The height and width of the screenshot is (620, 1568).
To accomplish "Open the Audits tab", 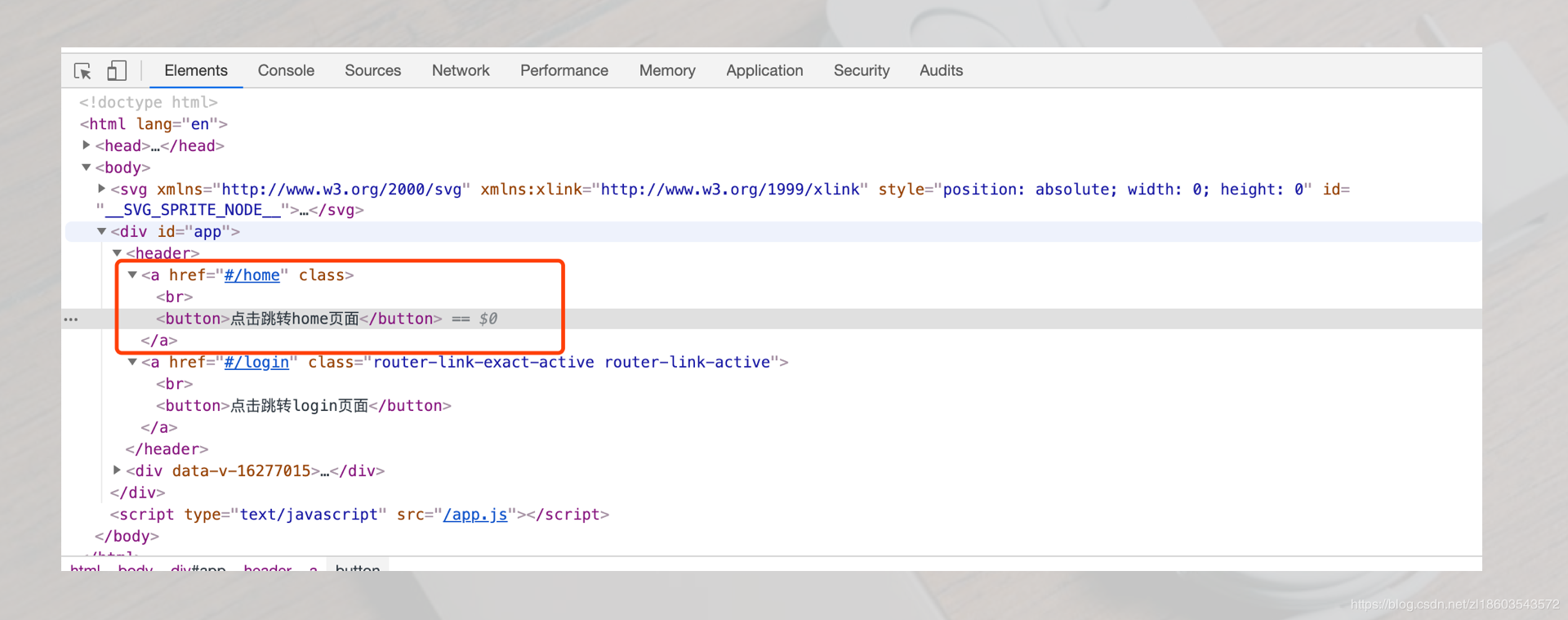I will click(x=941, y=71).
